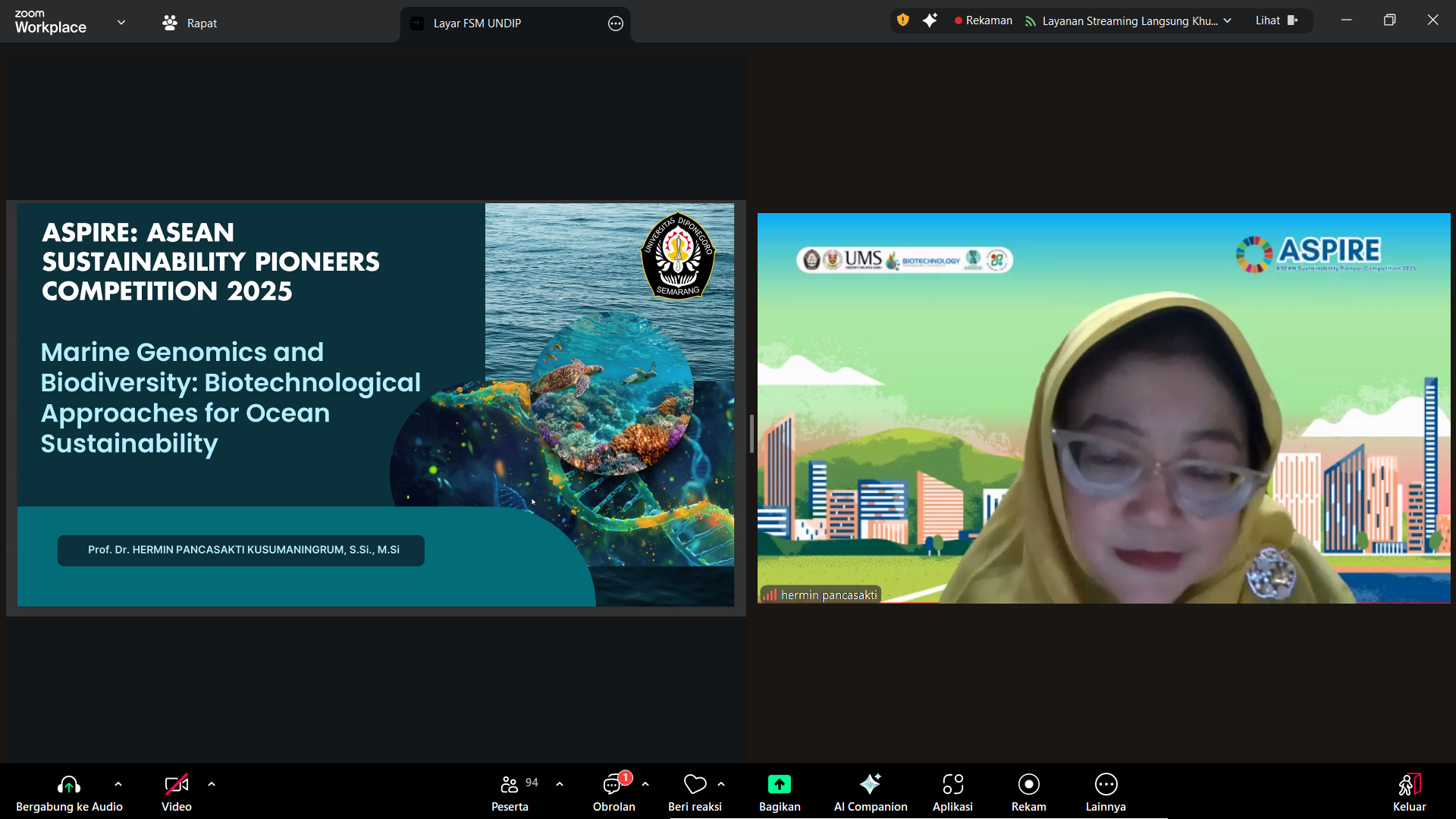Image resolution: width=1456 pixels, height=819 pixels.
Task: Click the meeting security shield icon
Action: tap(902, 20)
